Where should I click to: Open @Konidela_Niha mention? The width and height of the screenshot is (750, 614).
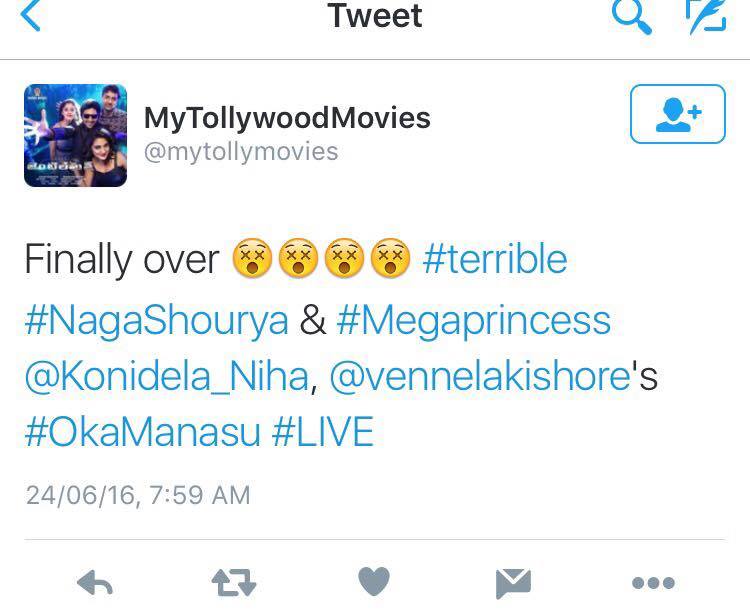coord(167,376)
